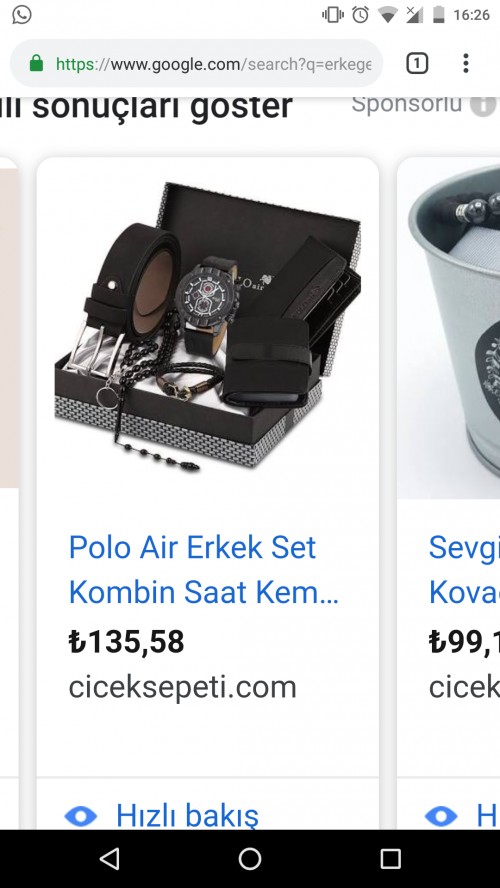Tap the Sevgi Kova product title link
The height and width of the screenshot is (888, 500).
click(x=464, y=570)
